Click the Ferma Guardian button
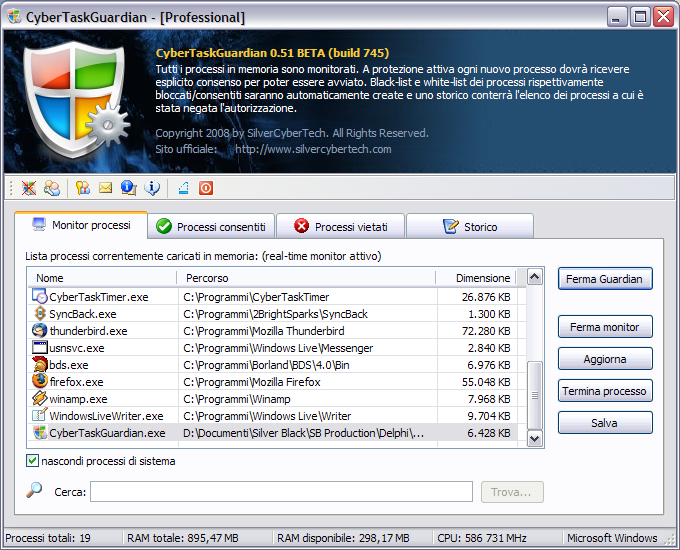The height and width of the screenshot is (550, 680). click(605, 279)
